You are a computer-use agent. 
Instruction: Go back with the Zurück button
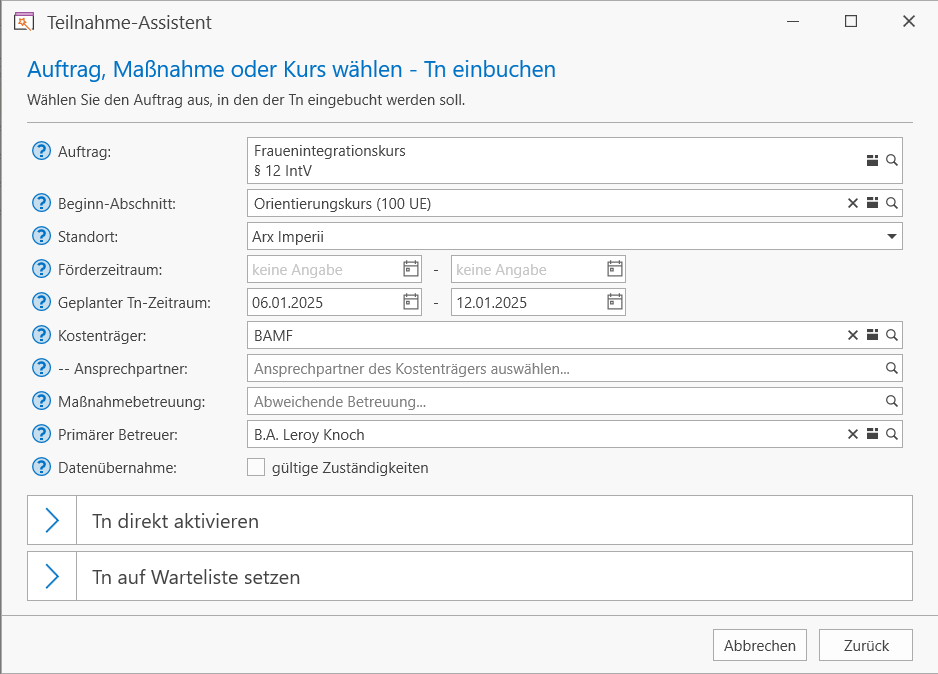[865, 645]
